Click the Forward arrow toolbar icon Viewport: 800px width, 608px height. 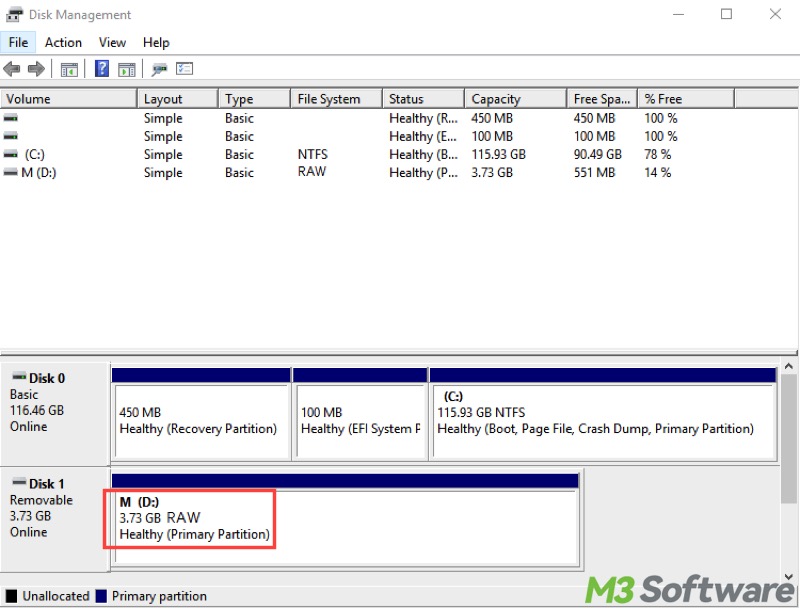pos(36,69)
